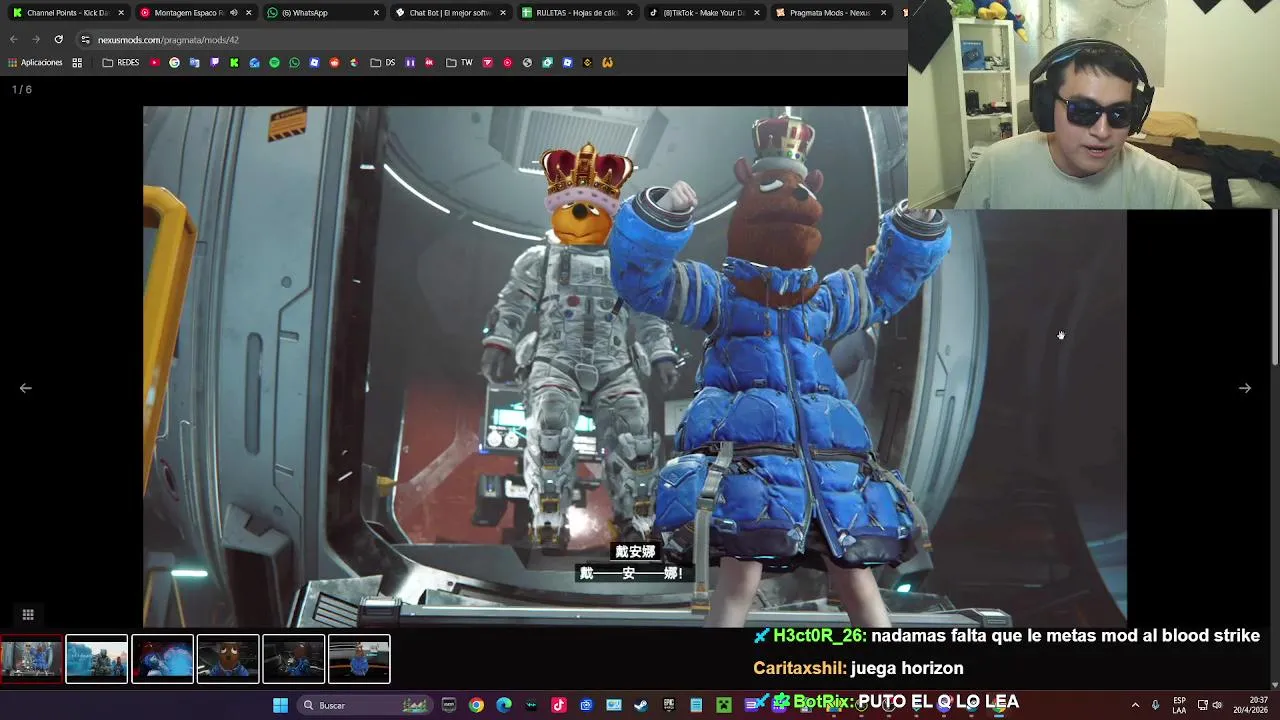Close the Chat Bot tab
This screenshot has height=720, width=1280.
pos(502,13)
